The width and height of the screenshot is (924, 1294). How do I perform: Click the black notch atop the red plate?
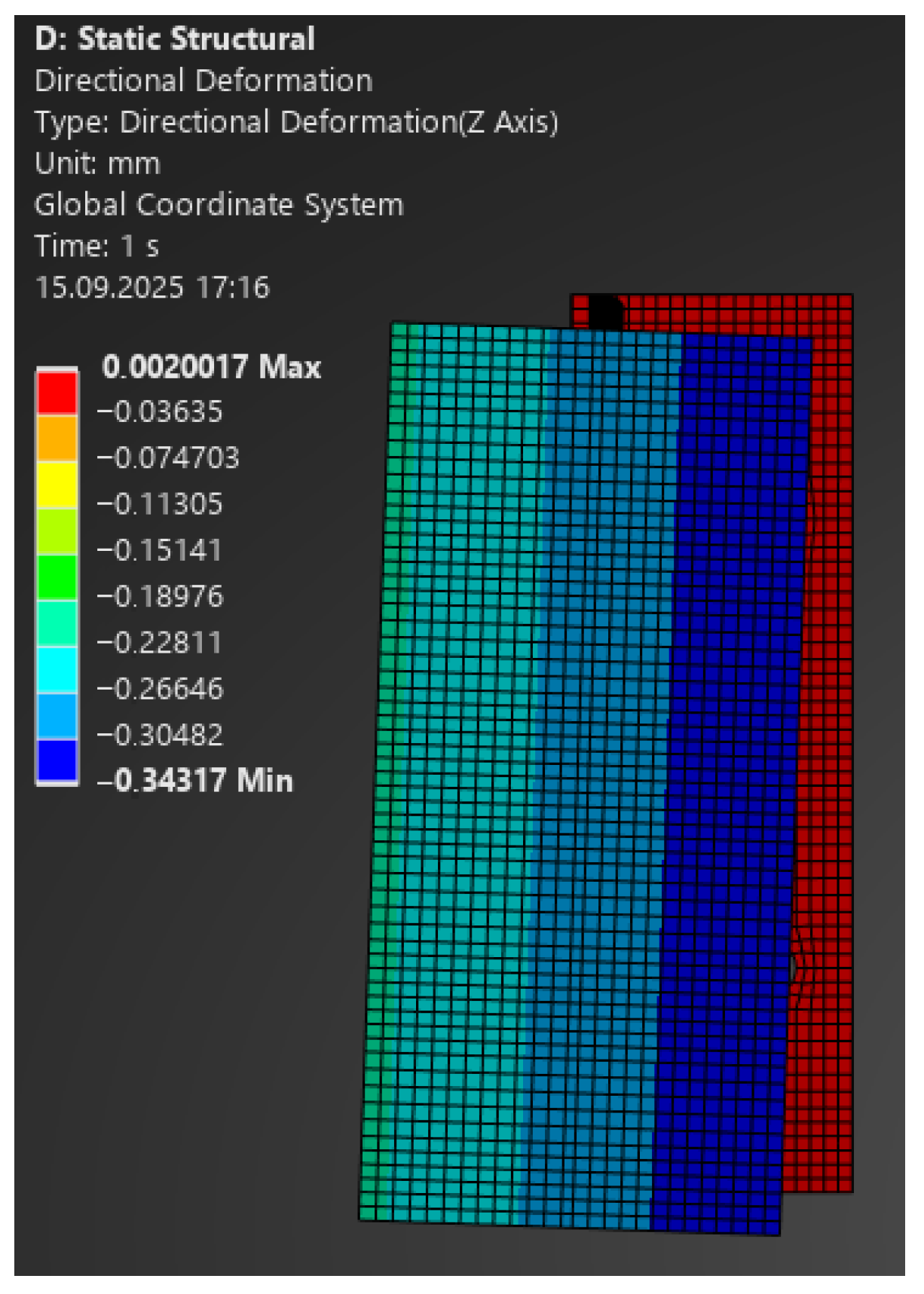[x=604, y=310]
